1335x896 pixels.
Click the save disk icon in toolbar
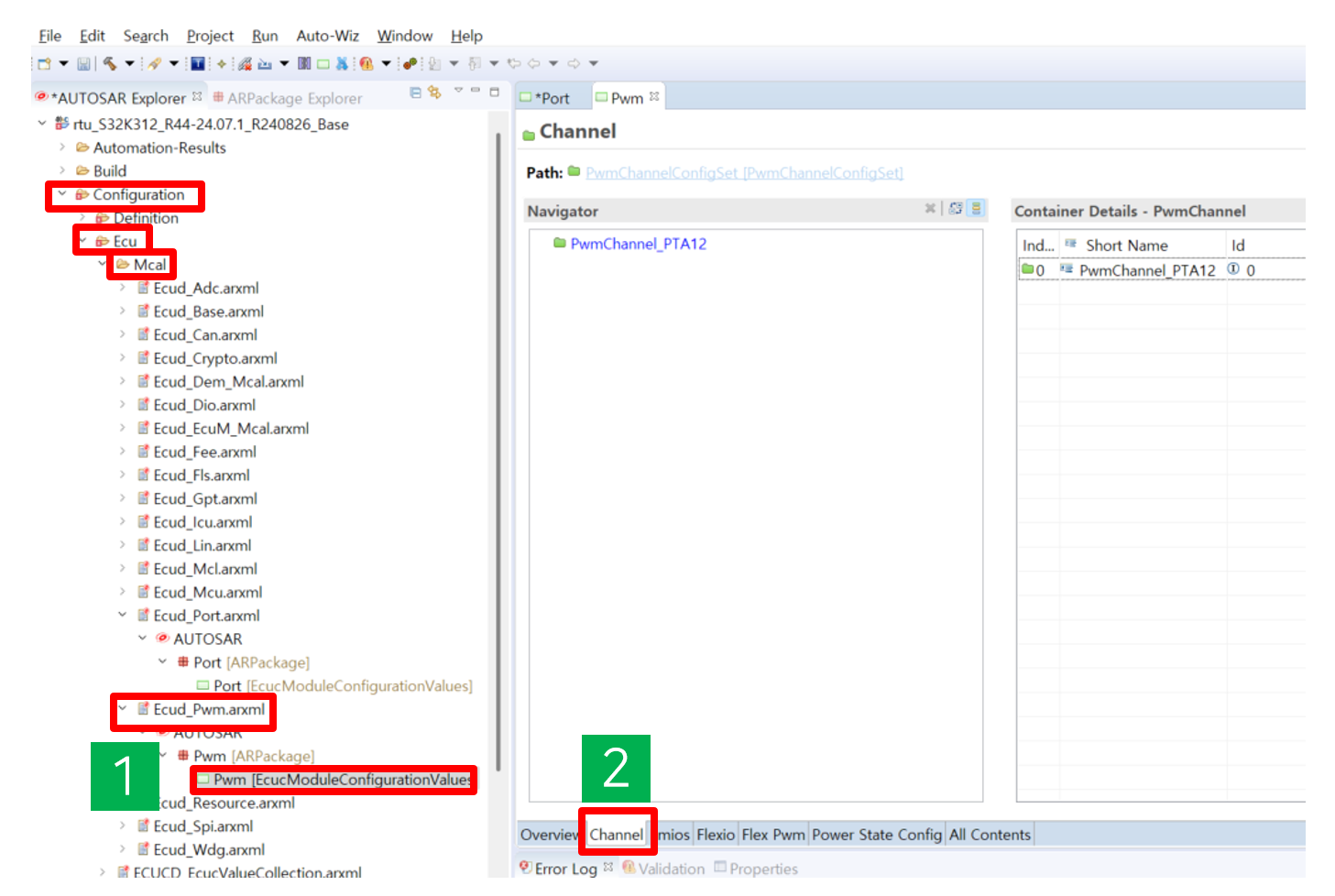[x=83, y=64]
